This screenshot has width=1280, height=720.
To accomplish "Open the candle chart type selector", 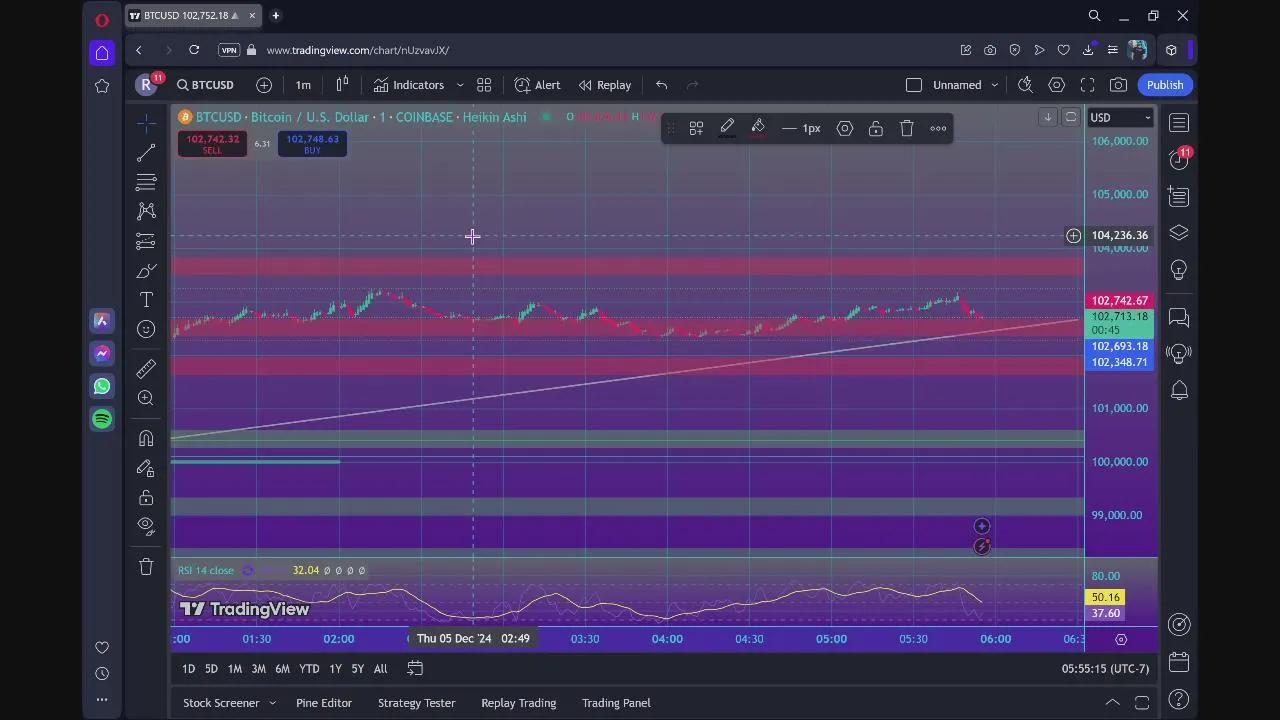I will 342,85.
